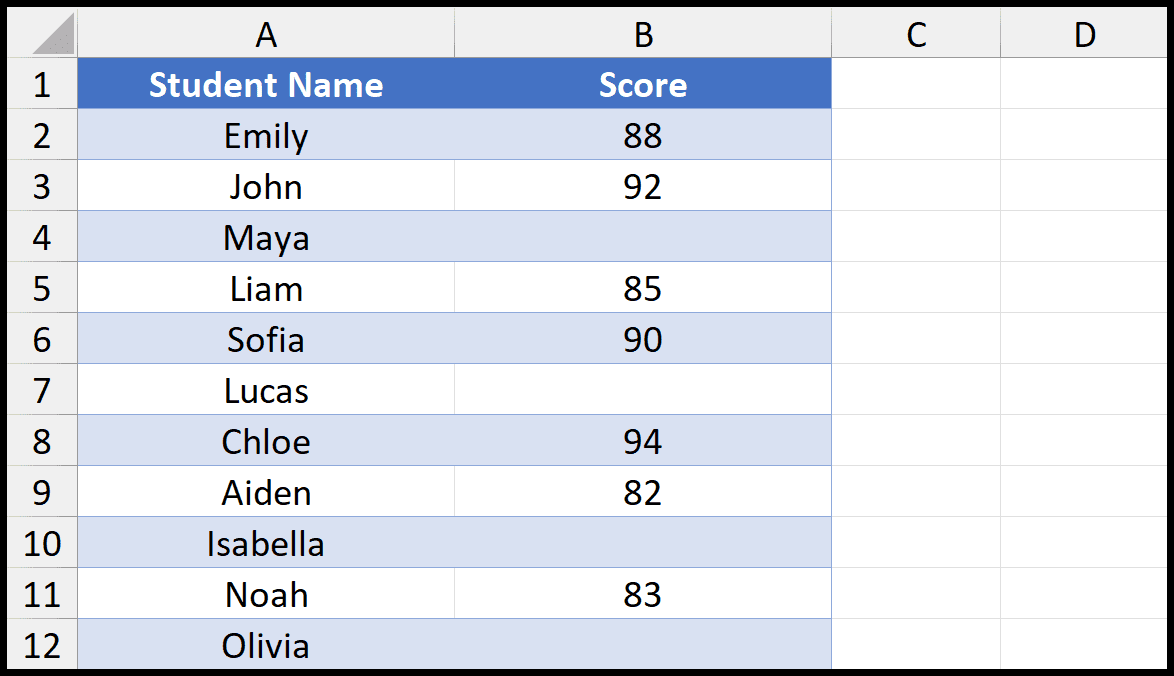Click the Score header cell
The height and width of the screenshot is (676, 1174).
tap(643, 84)
